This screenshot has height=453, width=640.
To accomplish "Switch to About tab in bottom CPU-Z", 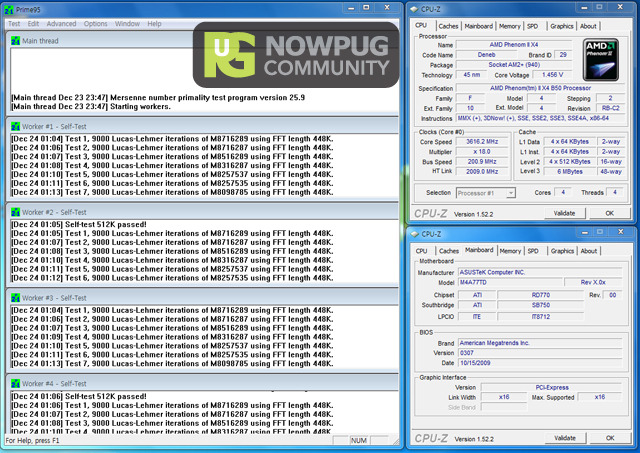I will pyautogui.click(x=589, y=251).
